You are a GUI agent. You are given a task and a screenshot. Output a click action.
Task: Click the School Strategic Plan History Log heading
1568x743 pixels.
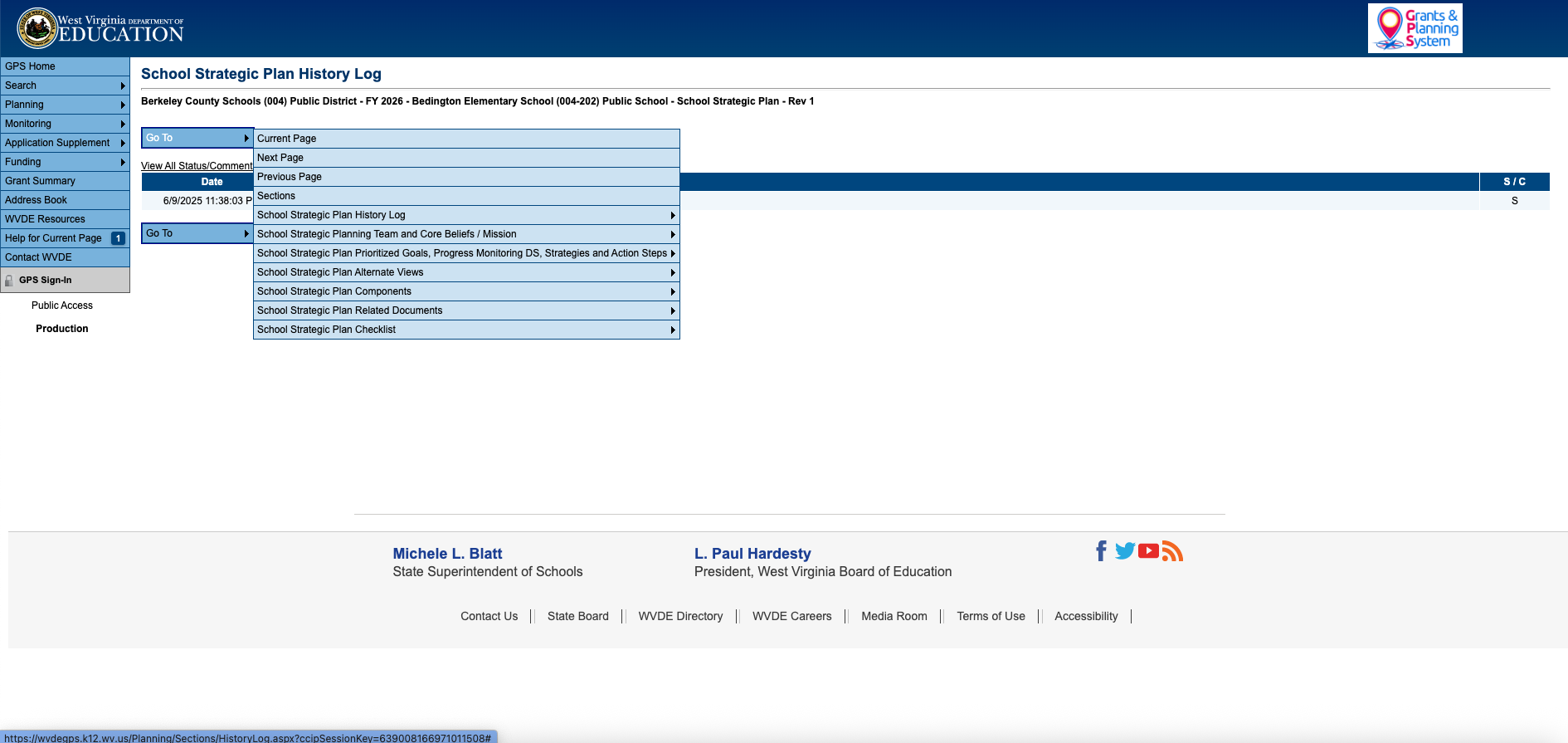pyautogui.click(x=261, y=74)
